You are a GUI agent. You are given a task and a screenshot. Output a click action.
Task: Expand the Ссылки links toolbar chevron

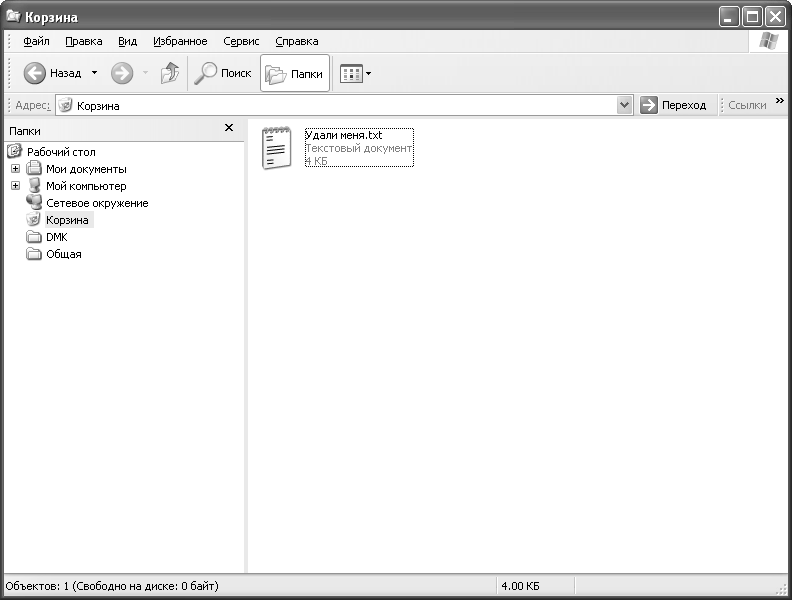pos(779,102)
